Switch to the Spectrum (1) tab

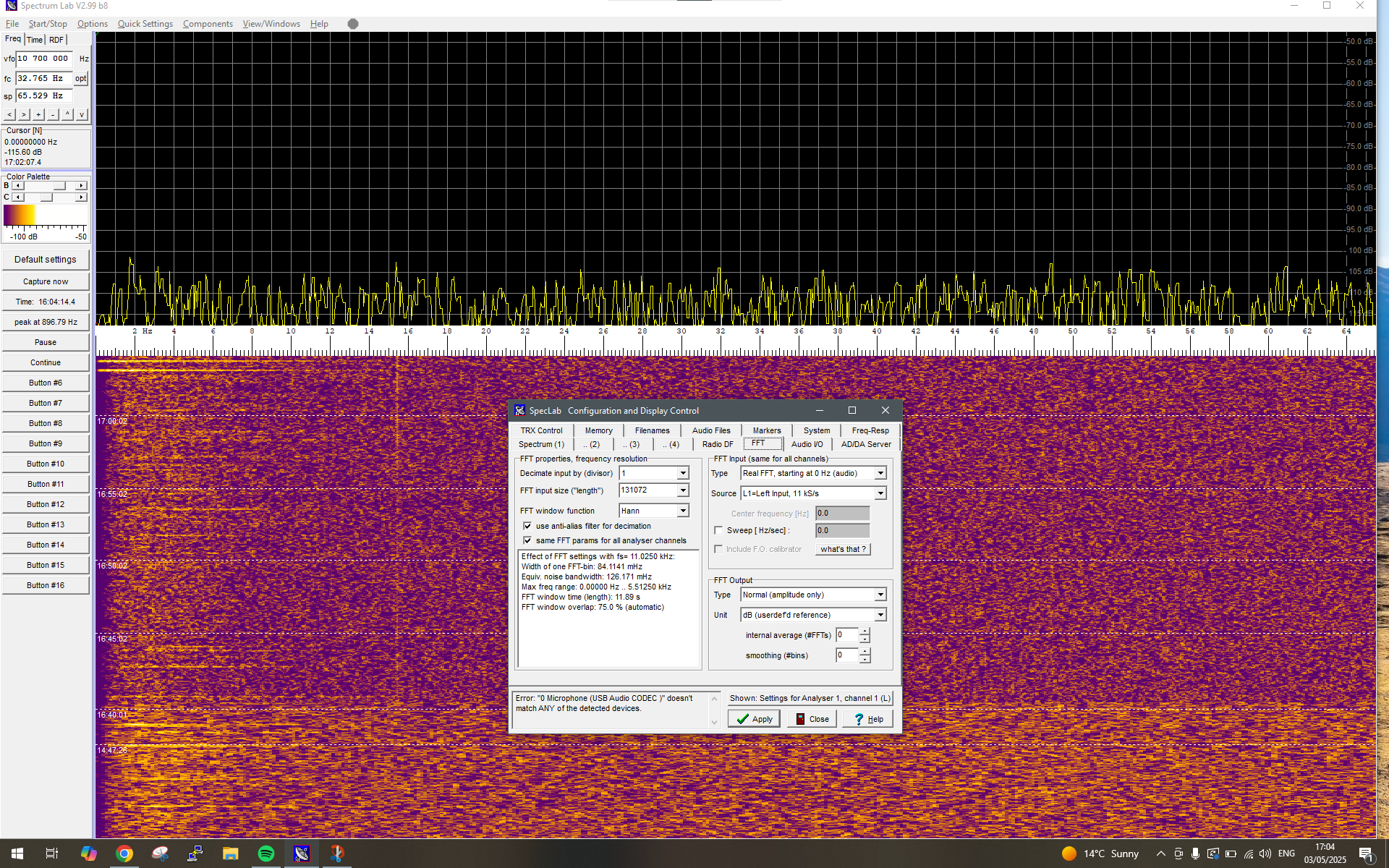[x=541, y=444]
